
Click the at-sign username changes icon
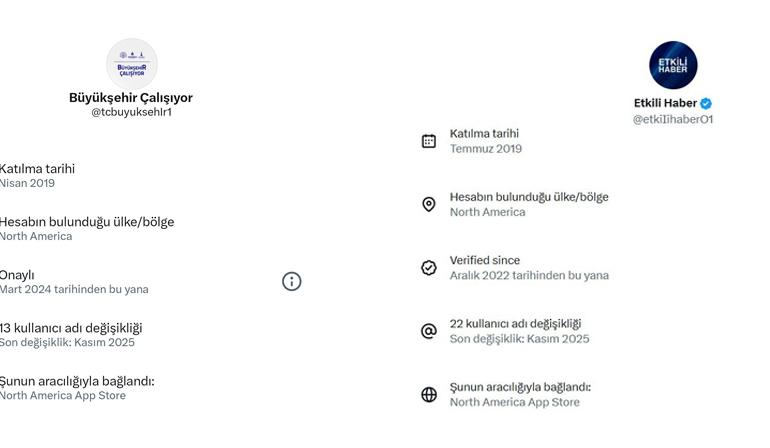(429, 331)
